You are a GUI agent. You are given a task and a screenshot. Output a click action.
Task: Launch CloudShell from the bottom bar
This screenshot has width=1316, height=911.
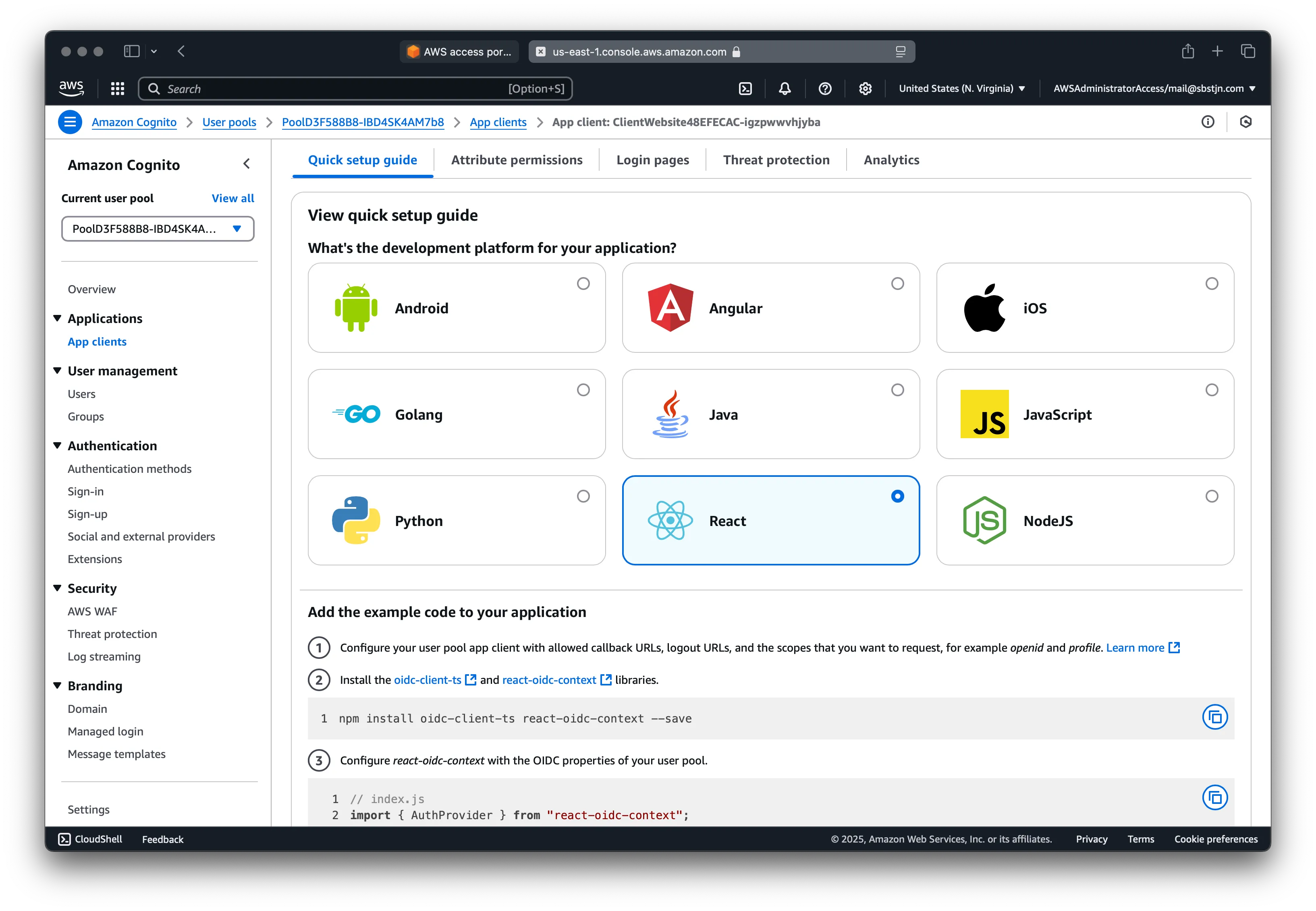[x=89, y=839]
